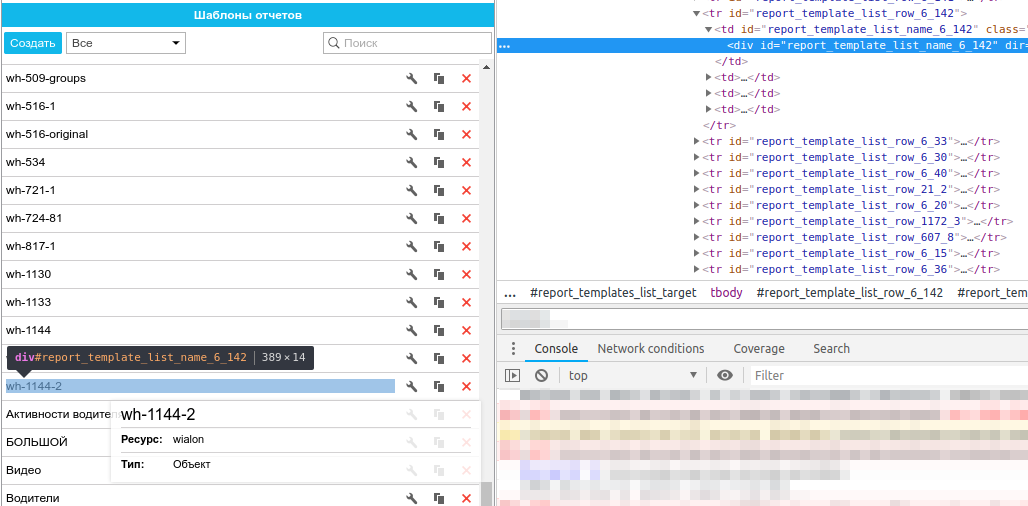This screenshot has width=1028, height=506.
Task: Open the top context selector dropdown
Action: [632, 375]
